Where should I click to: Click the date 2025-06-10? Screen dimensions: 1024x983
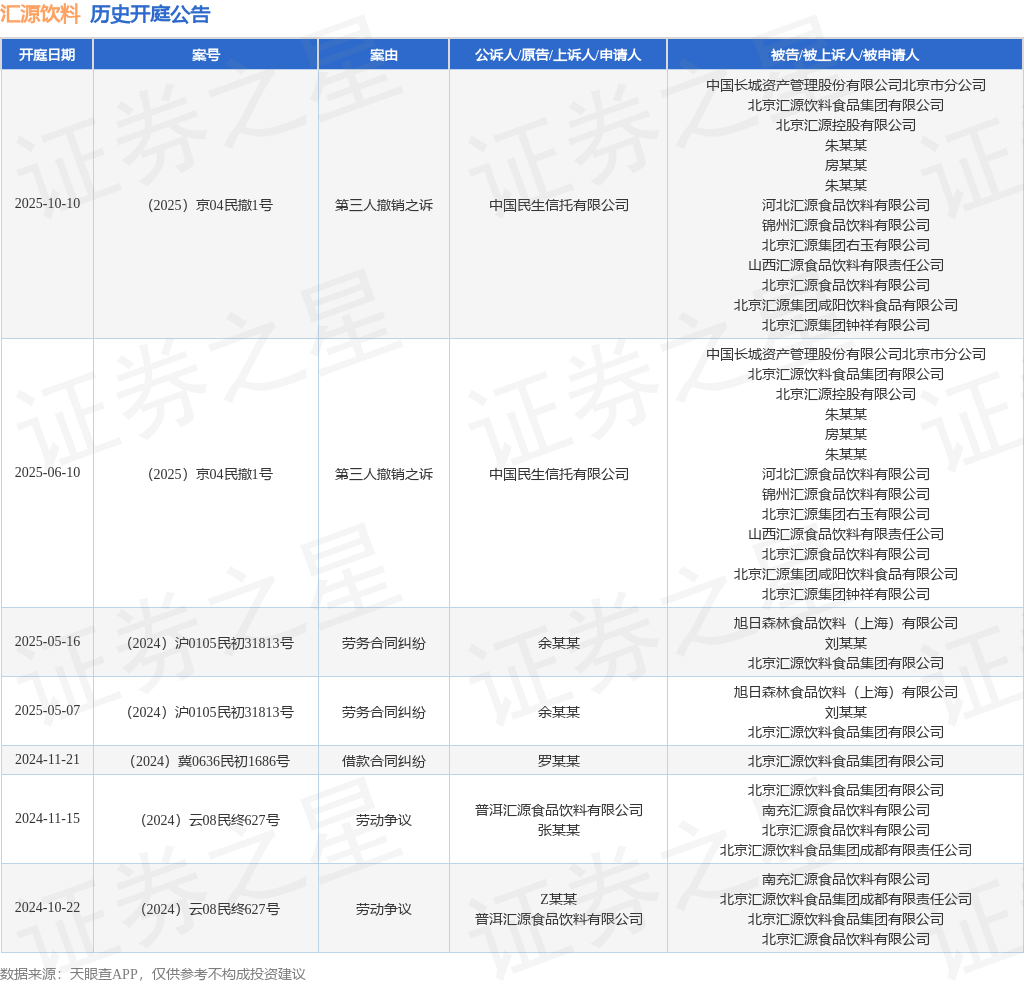point(48,472)
